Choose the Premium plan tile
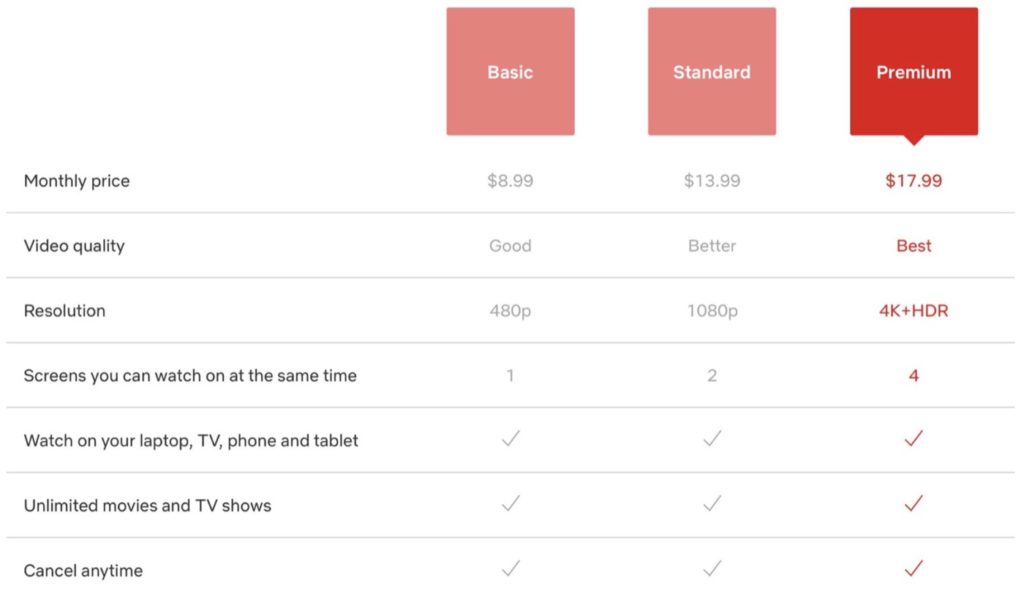The image size is (1024, 605). click(913, 72)
